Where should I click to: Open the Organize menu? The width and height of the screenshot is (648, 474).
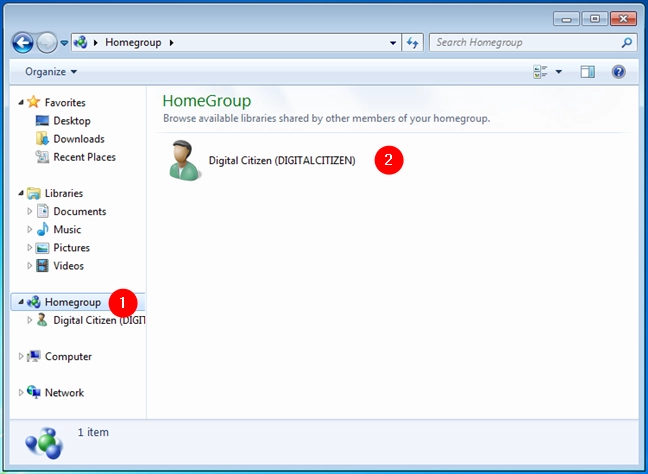point(51,71)
